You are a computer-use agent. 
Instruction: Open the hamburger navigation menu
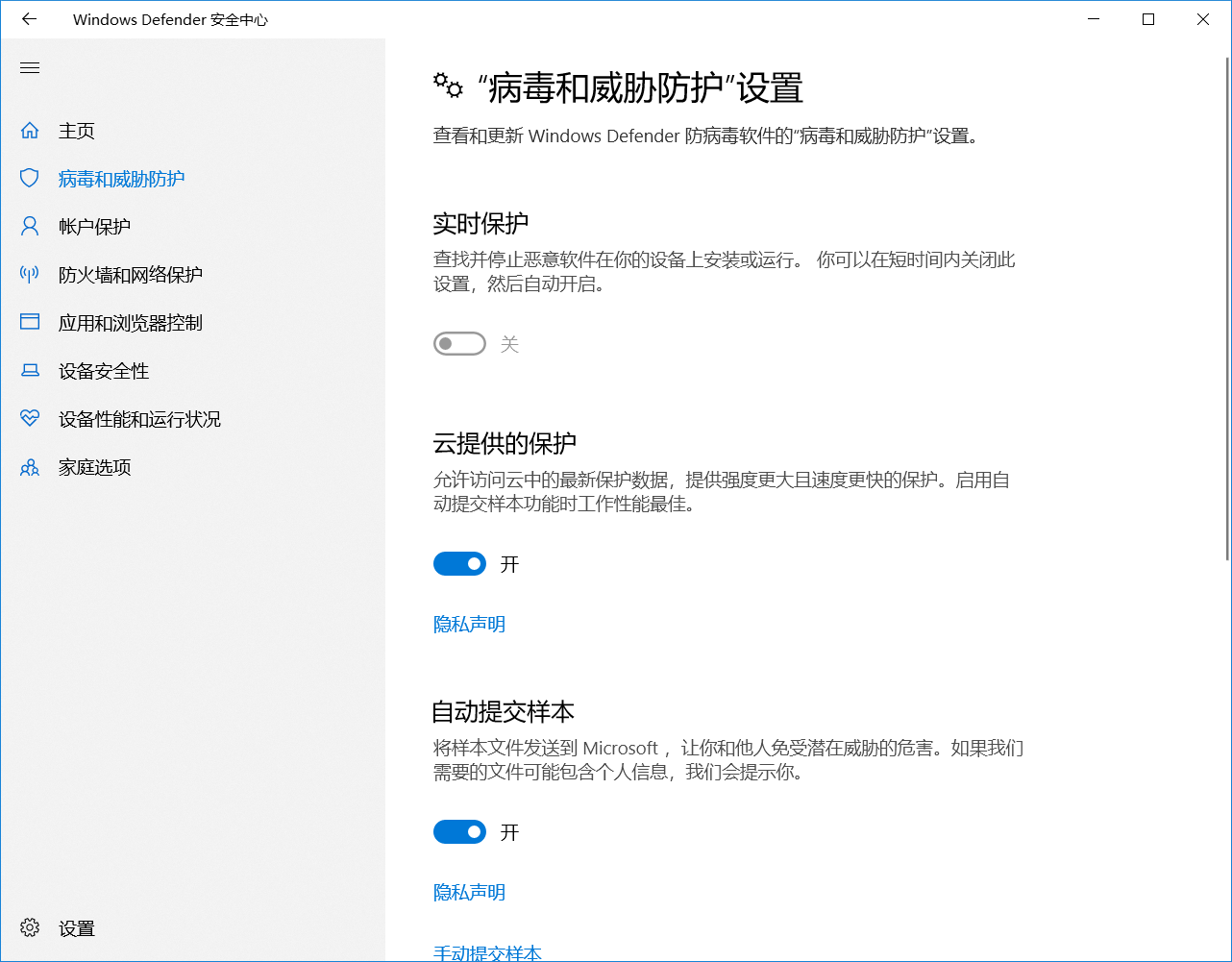(x=30, y=67)
